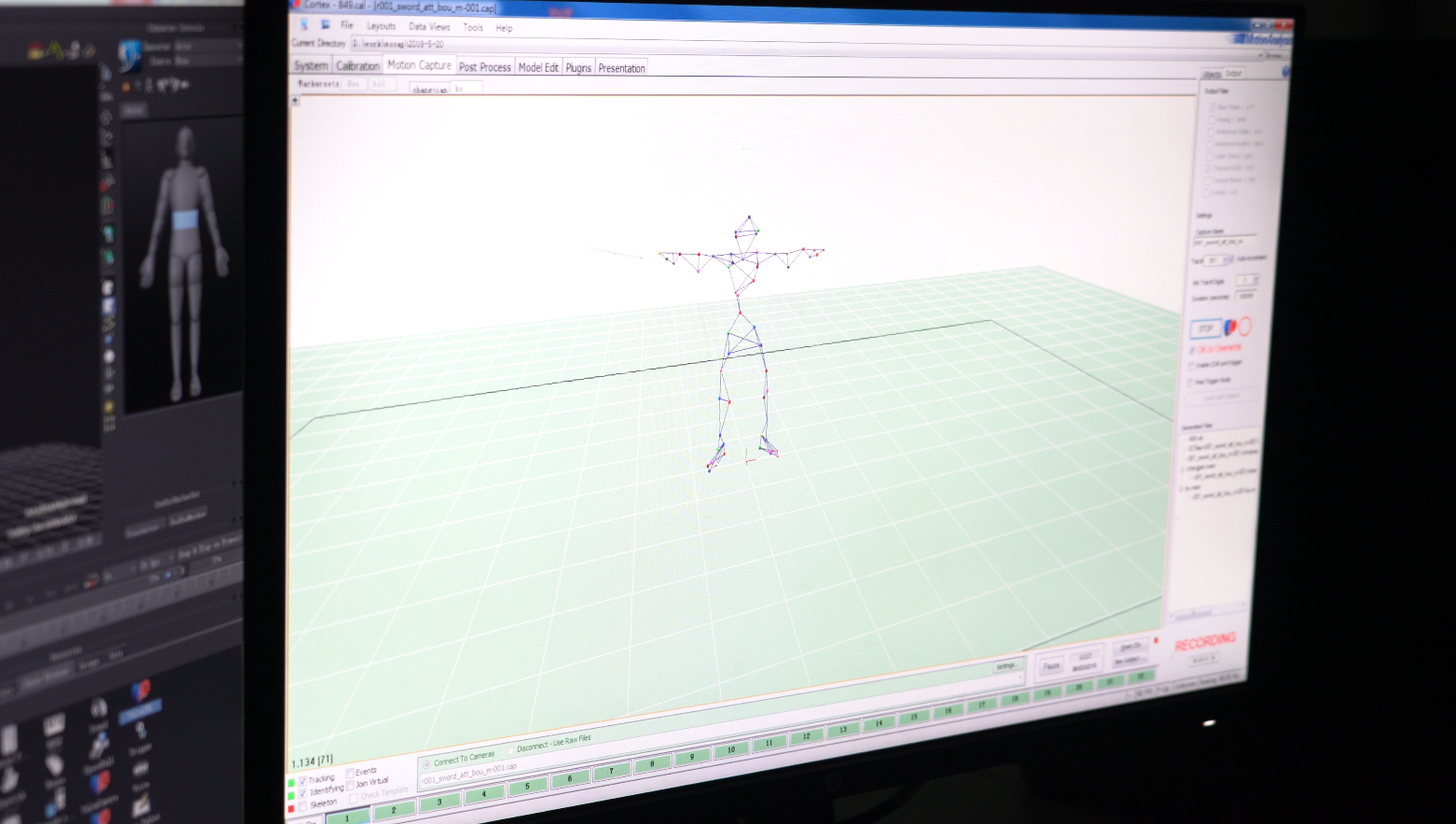Click the first small icon left of File
1456x824 pixels.
(x=304, y=25)
